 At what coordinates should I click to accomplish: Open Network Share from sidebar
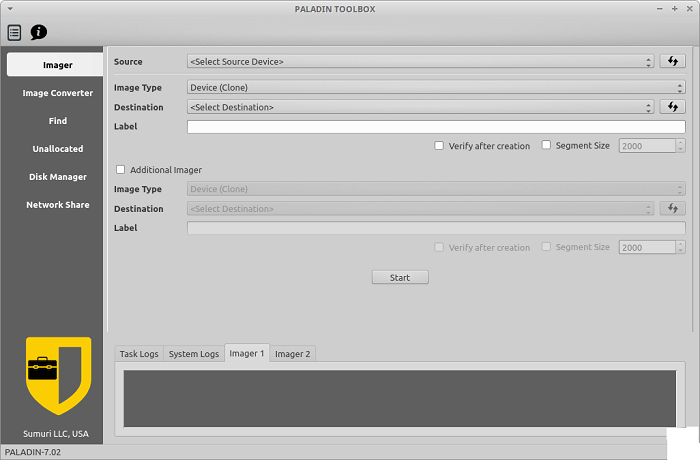click(58, 205)
